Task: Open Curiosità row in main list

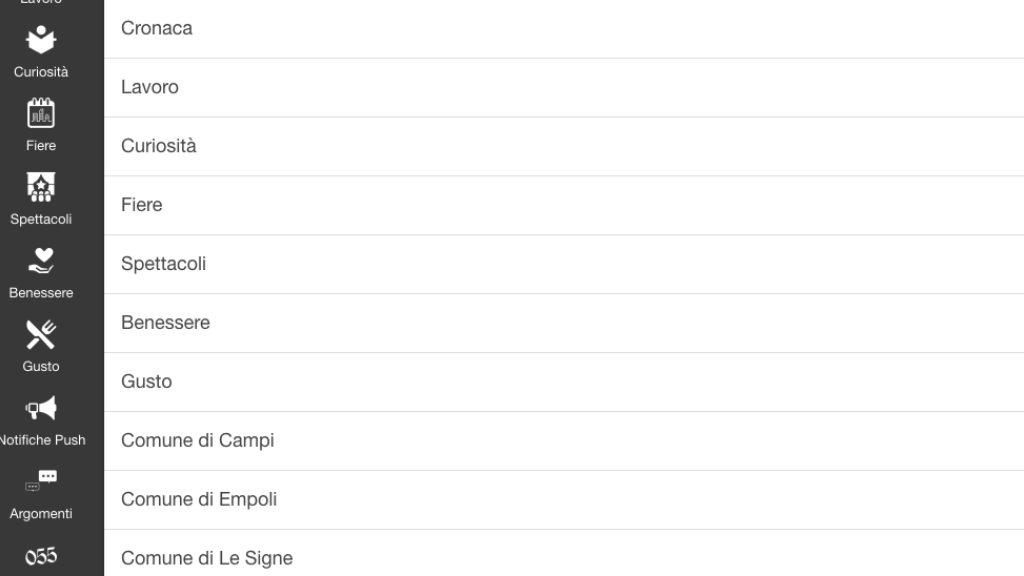Action: point(564,146)
